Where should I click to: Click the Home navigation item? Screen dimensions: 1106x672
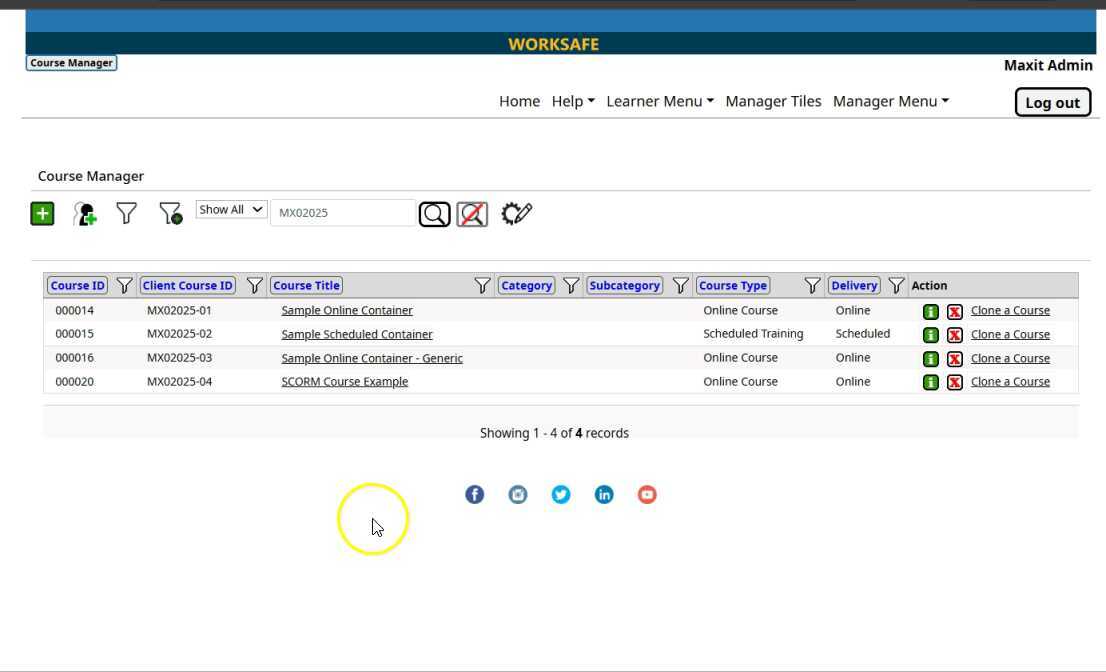pyautogui.click(x=519, y=101)
